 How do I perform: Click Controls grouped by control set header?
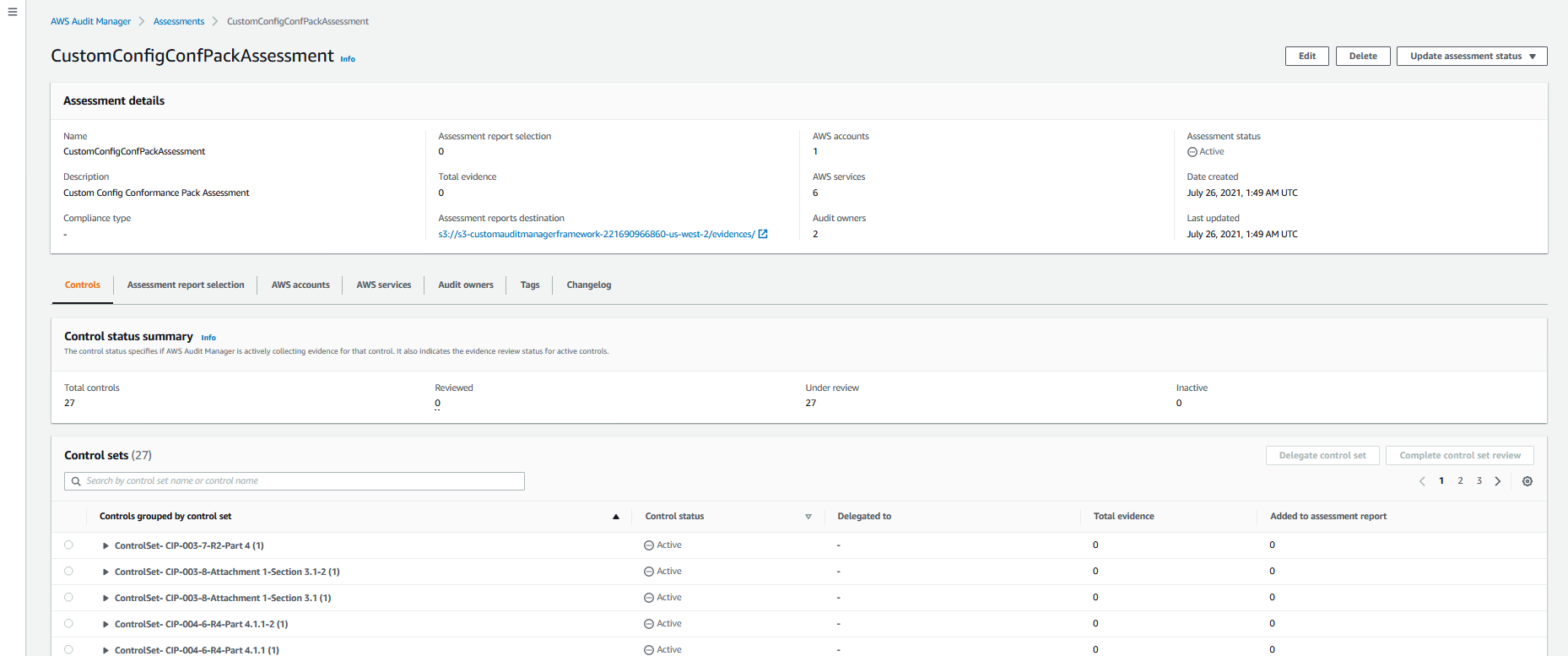(x=165, y=517)
